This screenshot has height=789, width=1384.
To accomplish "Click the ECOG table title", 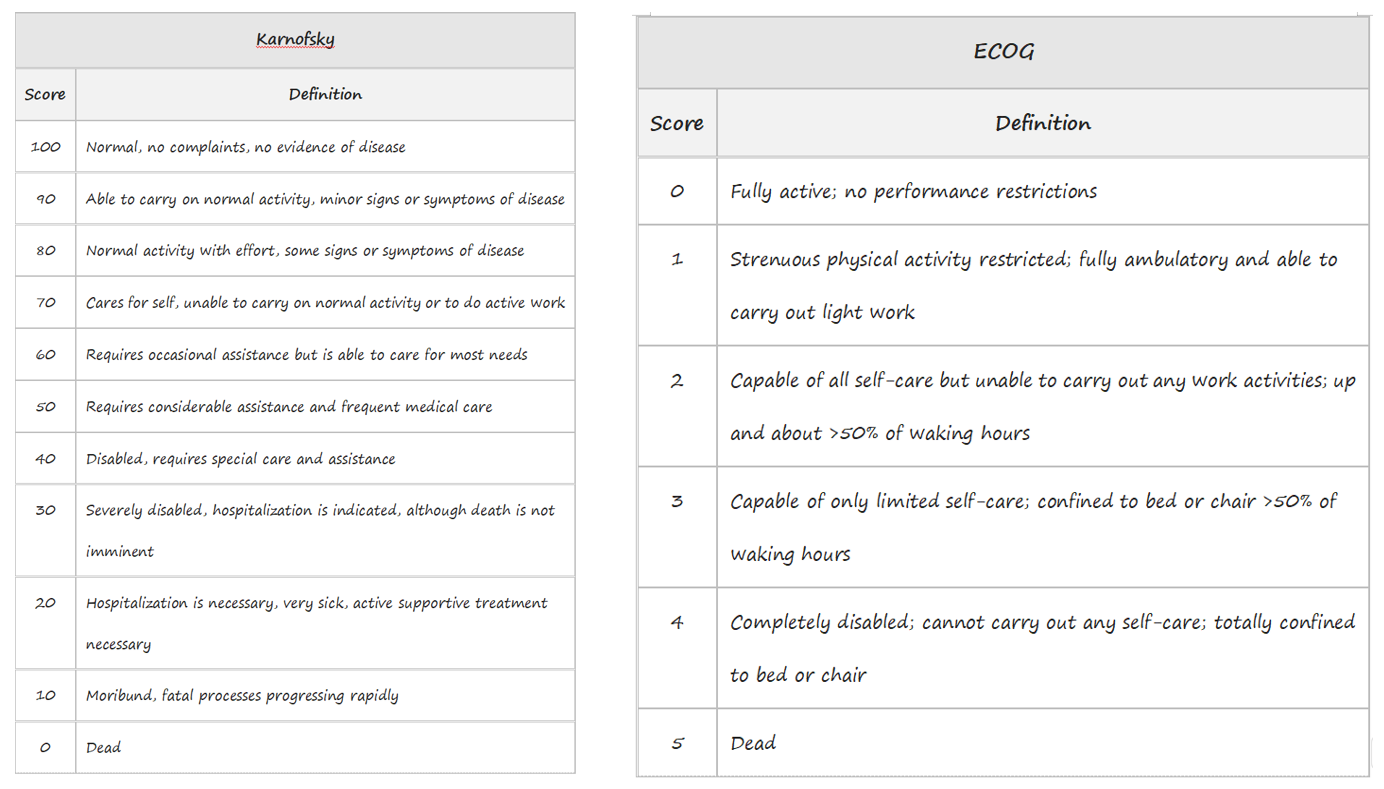I will pyautogui.click(x=1003, y=52).
